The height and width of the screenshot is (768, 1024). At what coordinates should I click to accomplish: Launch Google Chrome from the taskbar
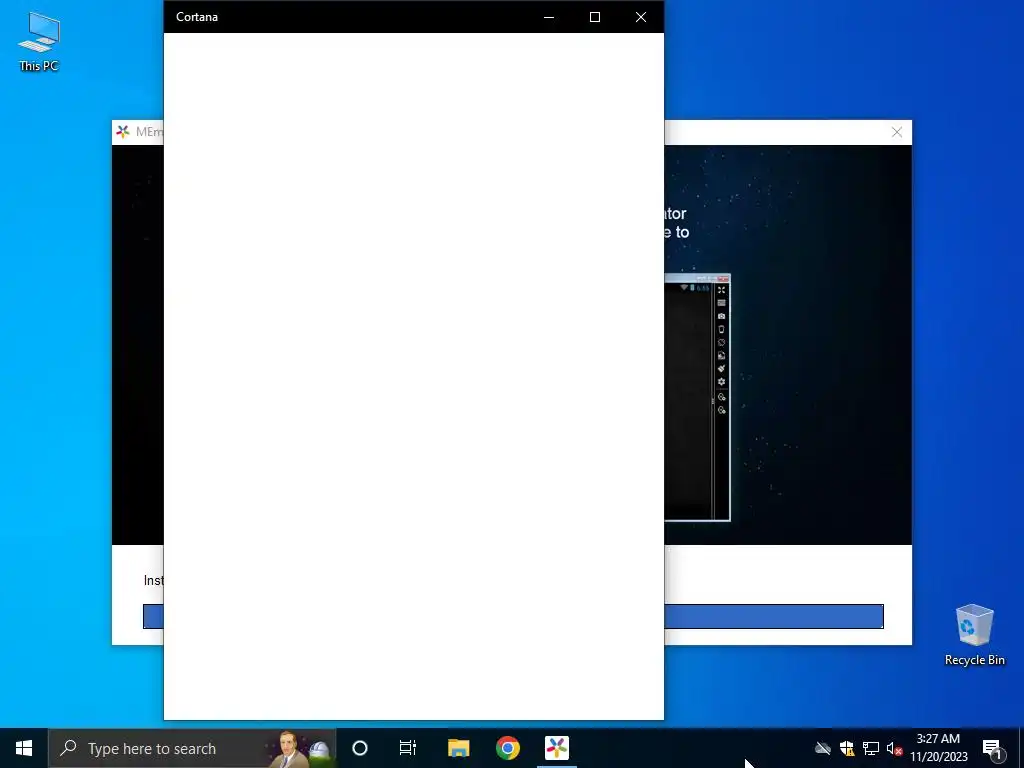[x=507, y=748]
